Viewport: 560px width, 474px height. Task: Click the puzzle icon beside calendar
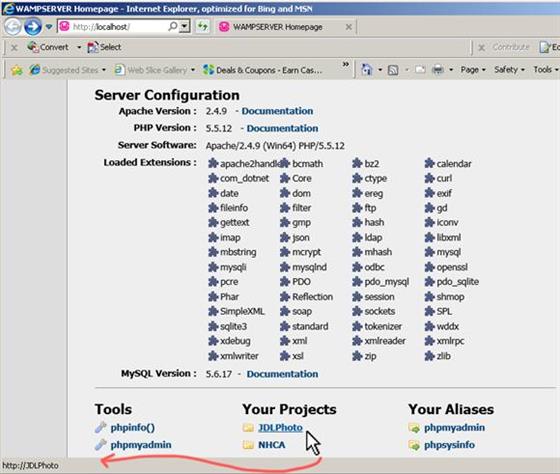(x=429, y=163)
